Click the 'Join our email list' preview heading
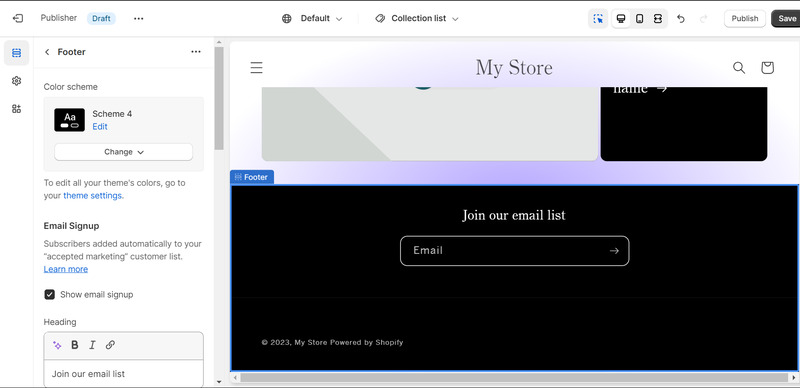 coord(514,215)
